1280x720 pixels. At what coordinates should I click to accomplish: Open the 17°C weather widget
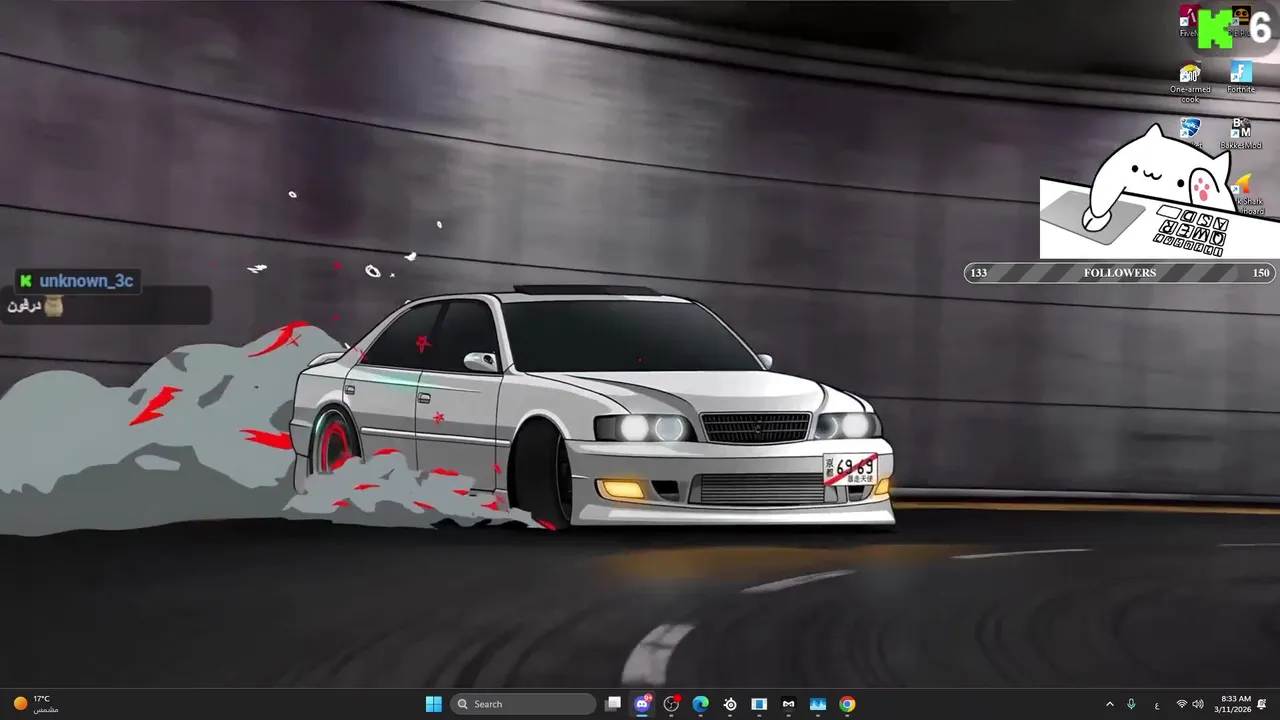point(34,704)
